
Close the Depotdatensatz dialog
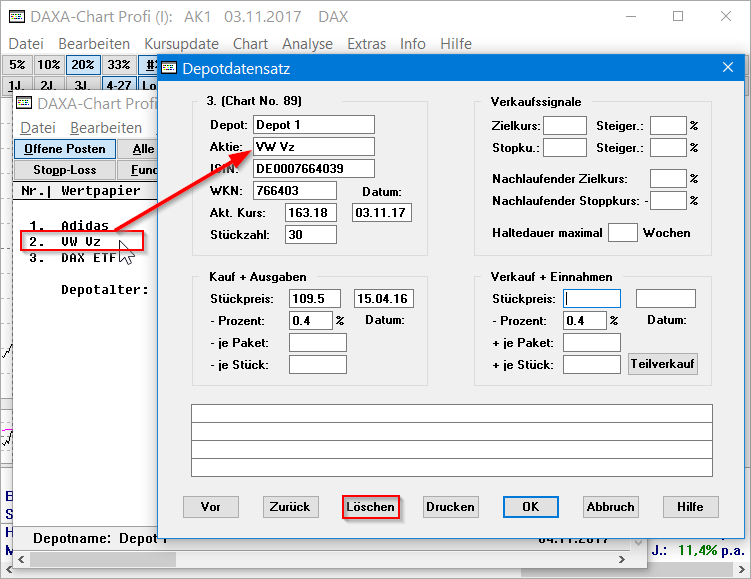pyautogui.click(x=727, y=68)
